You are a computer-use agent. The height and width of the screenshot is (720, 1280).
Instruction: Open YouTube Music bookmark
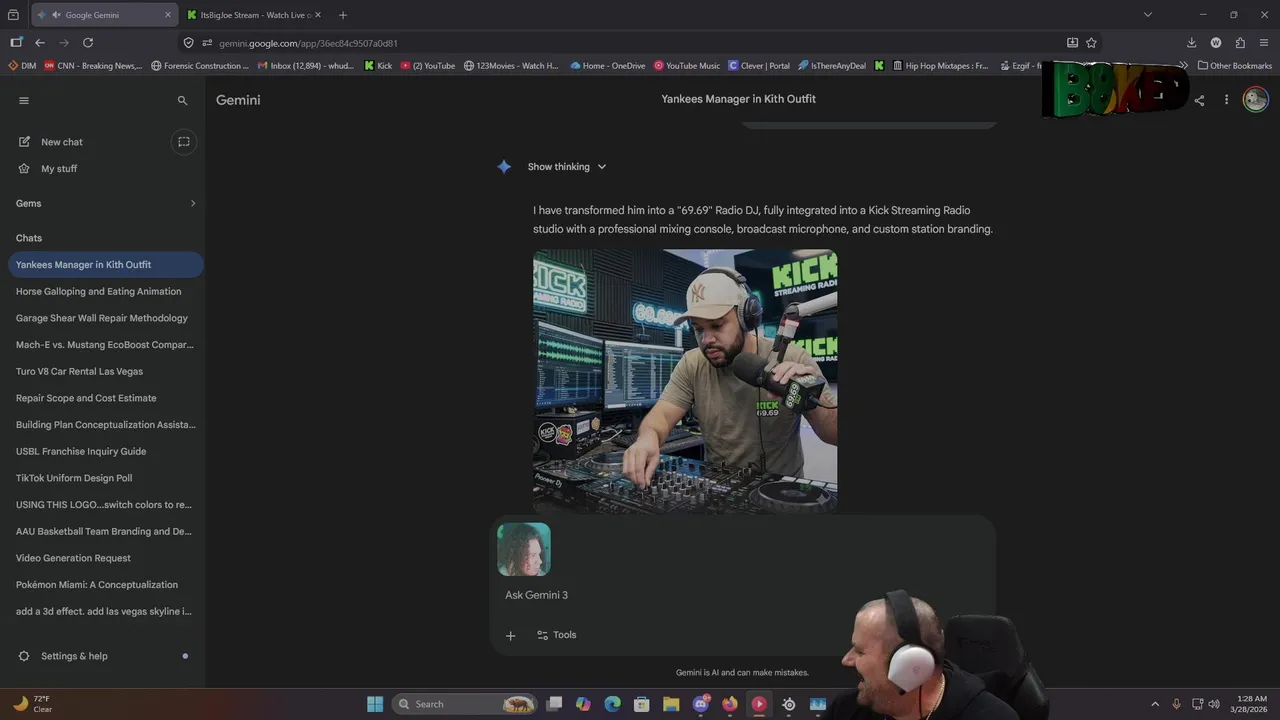[687, 66]
